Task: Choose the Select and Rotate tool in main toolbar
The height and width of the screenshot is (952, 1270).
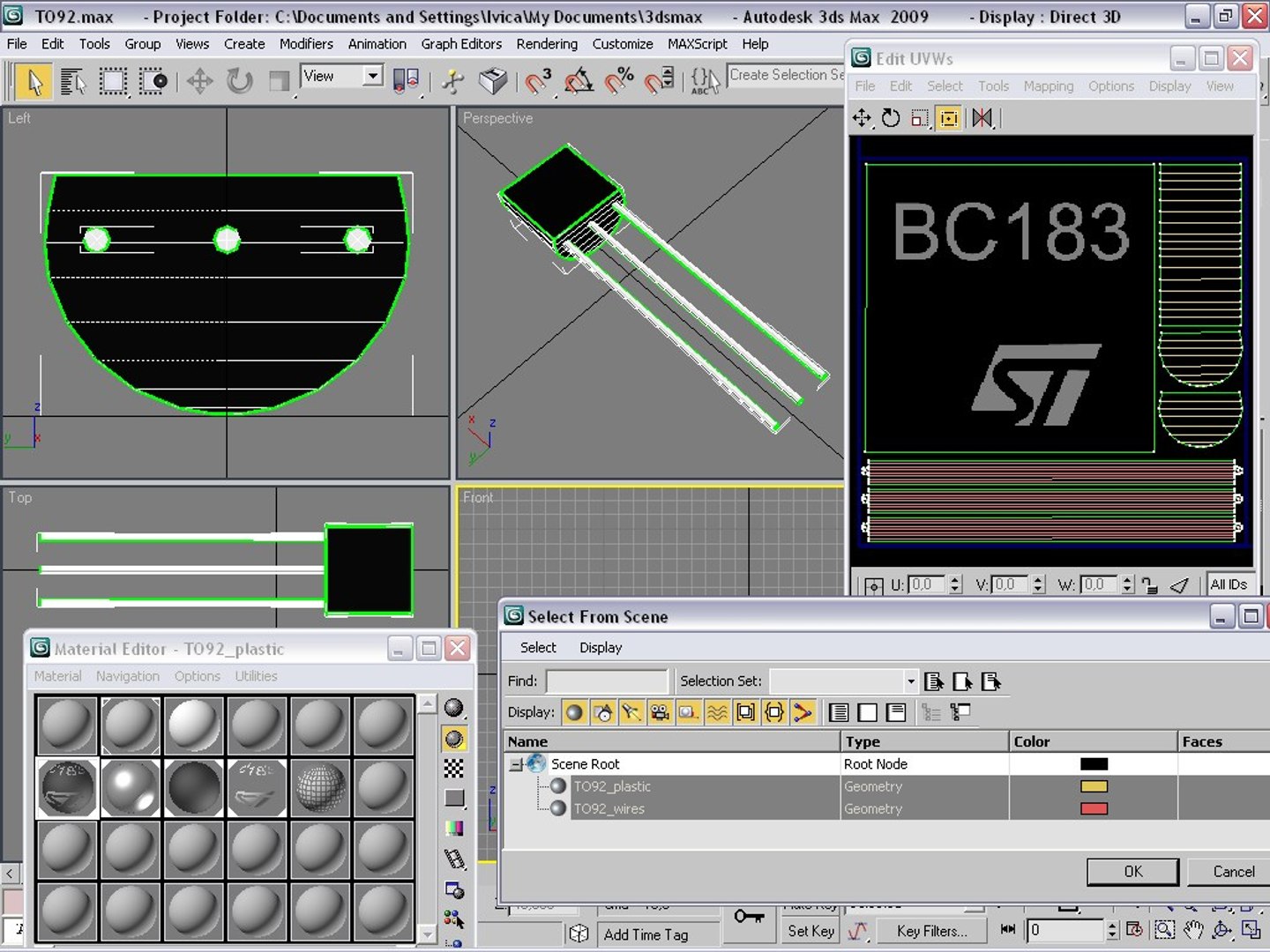Action: tap(239, 82)
